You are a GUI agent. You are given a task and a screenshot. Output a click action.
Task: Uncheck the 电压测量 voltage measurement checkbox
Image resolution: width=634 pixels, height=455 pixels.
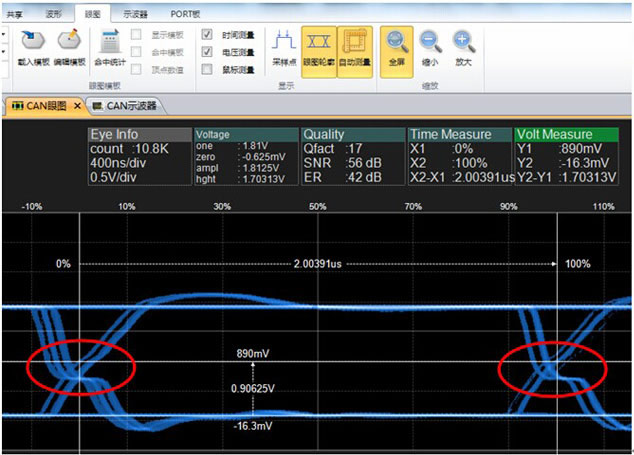(207, 52)
